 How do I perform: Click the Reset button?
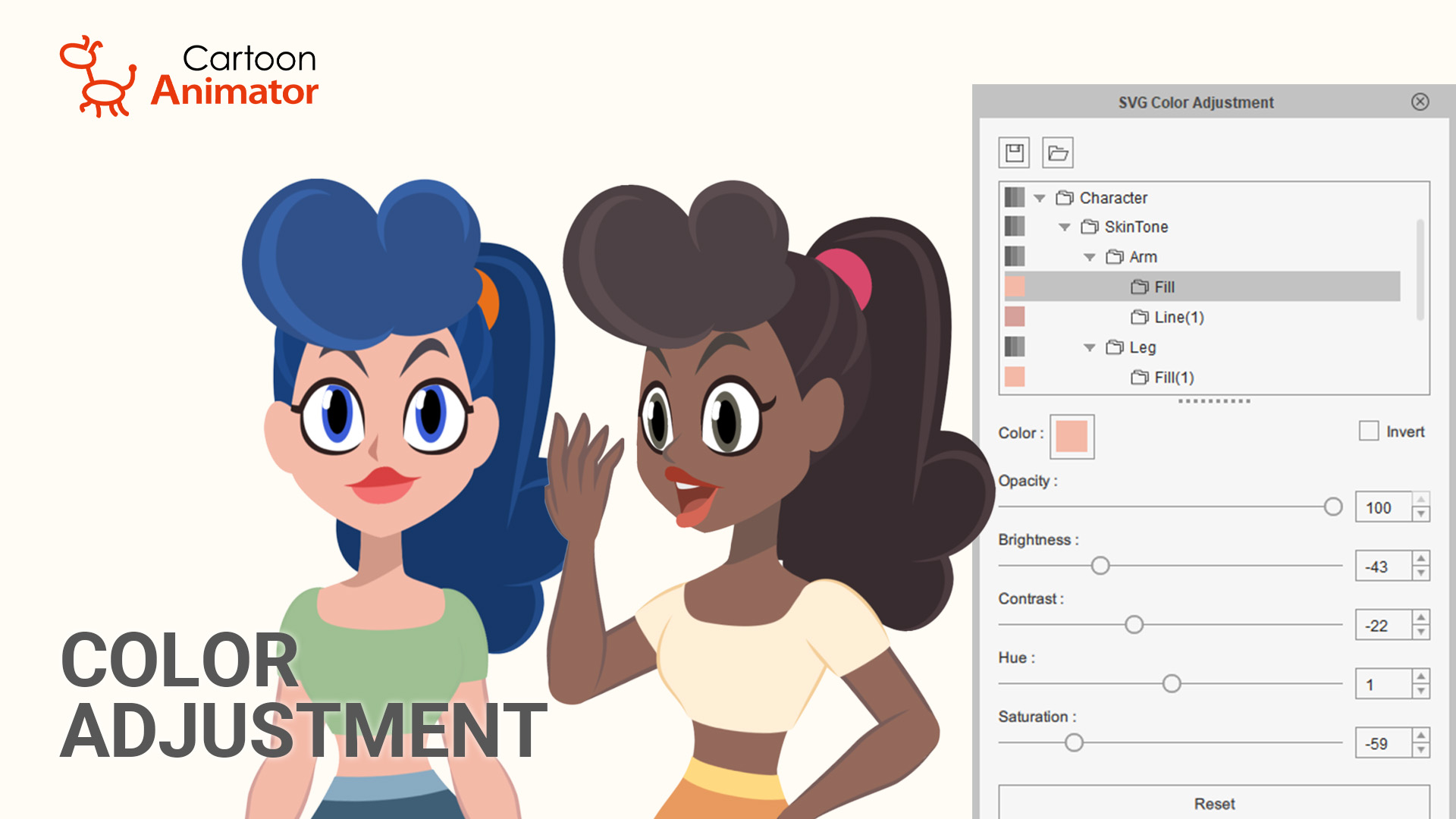(x=1214, y=802)
